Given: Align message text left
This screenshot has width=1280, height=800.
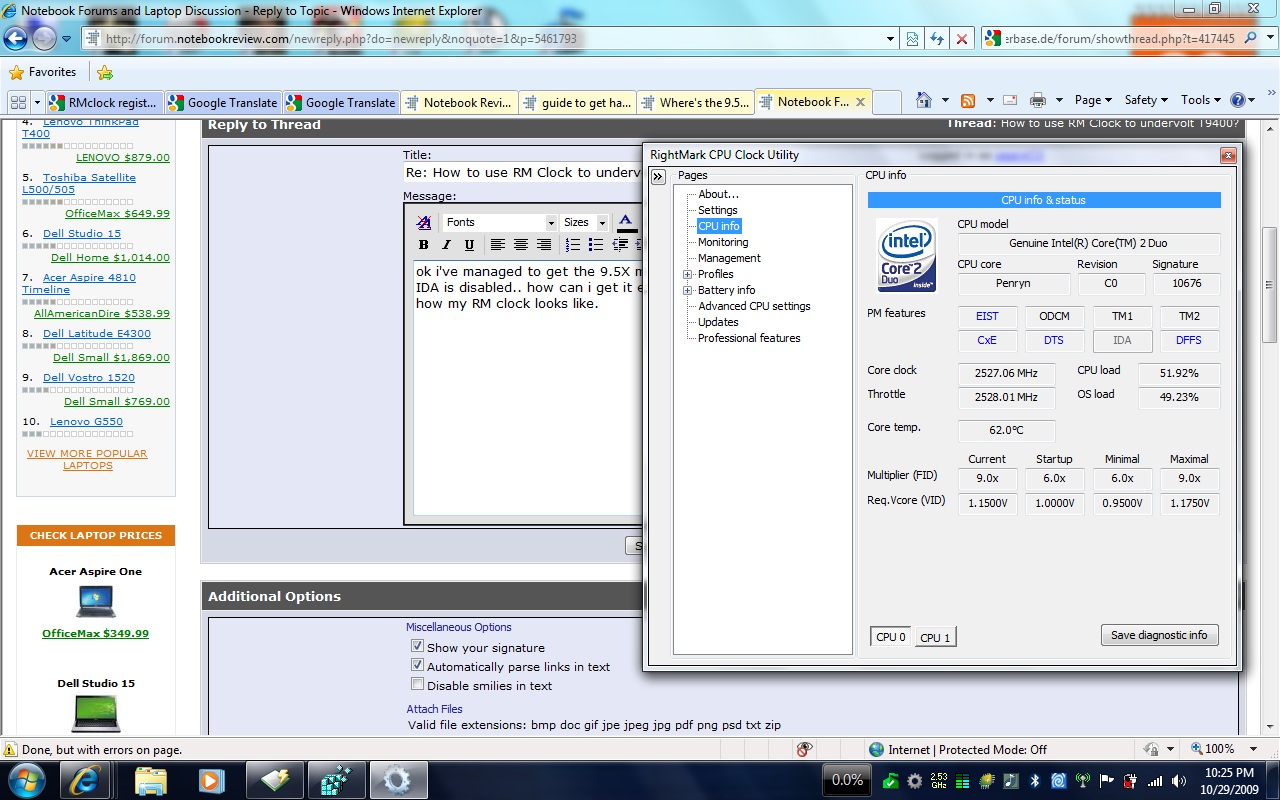Looking at the screenshot, I should 497,245.
